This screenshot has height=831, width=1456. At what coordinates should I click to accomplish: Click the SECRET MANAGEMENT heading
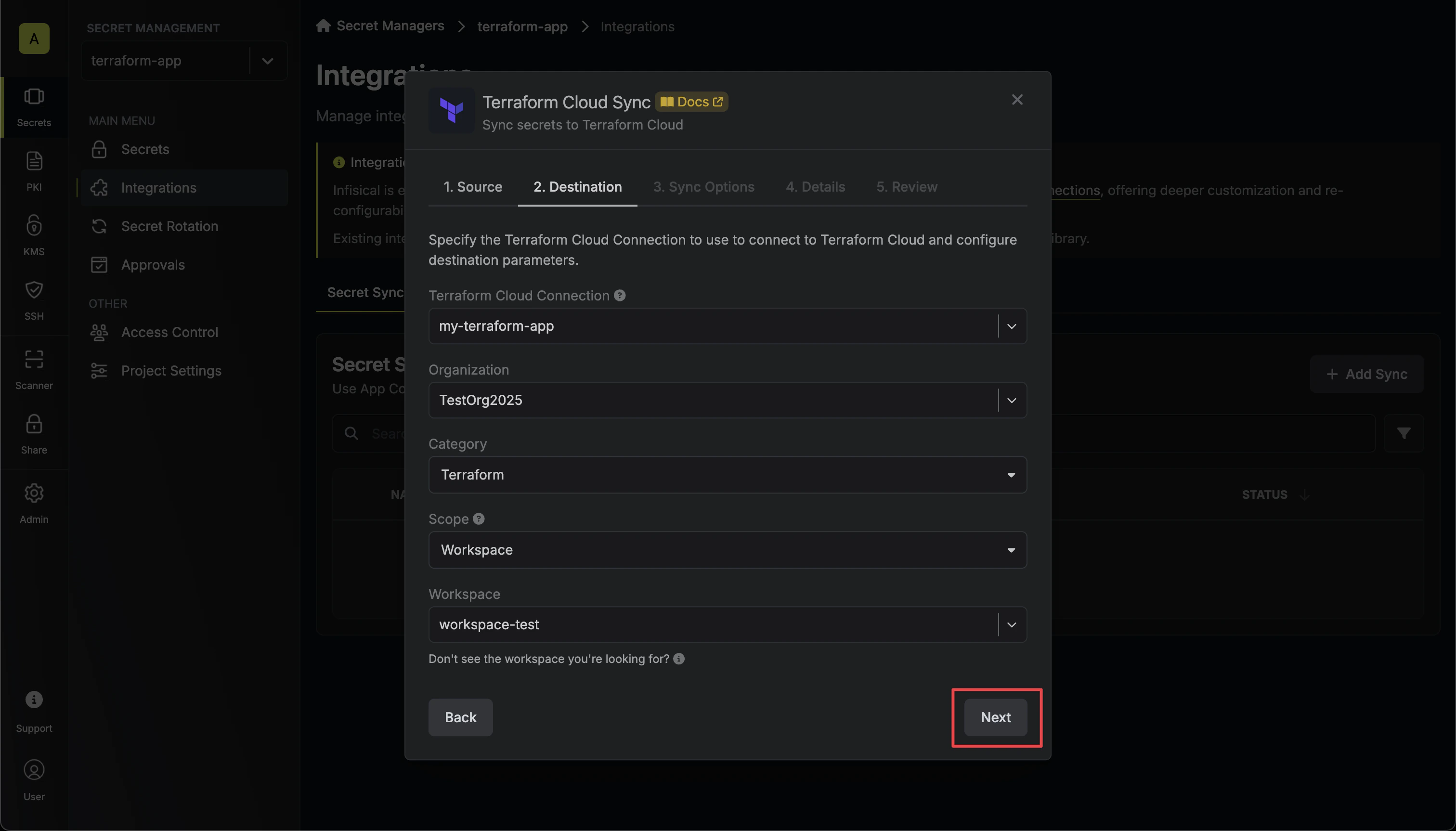[x=153, y=28]
